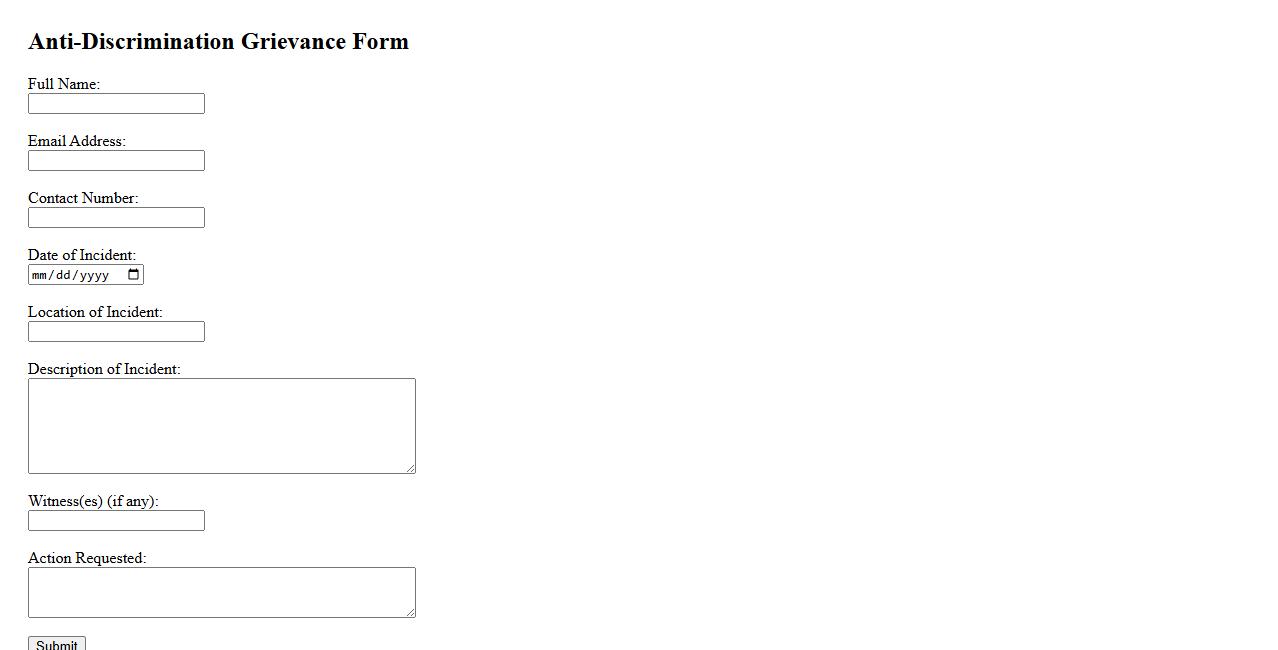The height and width of the screenshot is (650, 1278).
Task: Click the "Contact Number:" label
Action: 83,198
